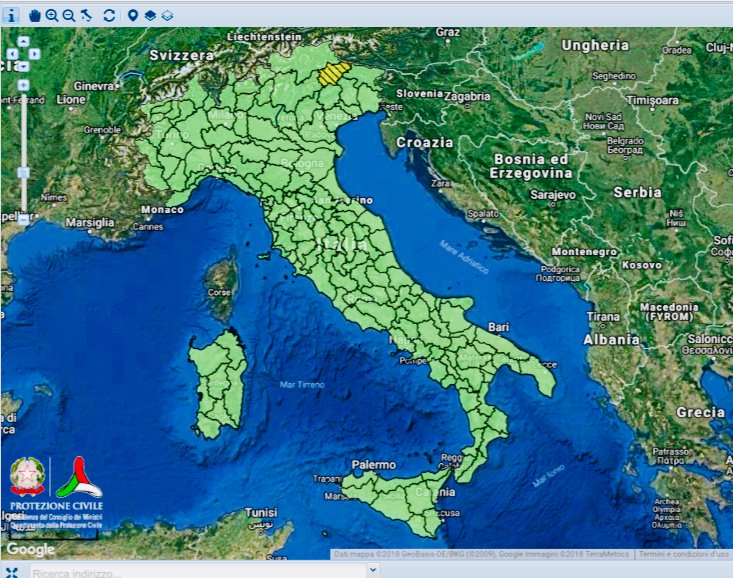Click the fullscreen expand arrows icon
This screenshot has height=578, width=733.
coord(12,572)
